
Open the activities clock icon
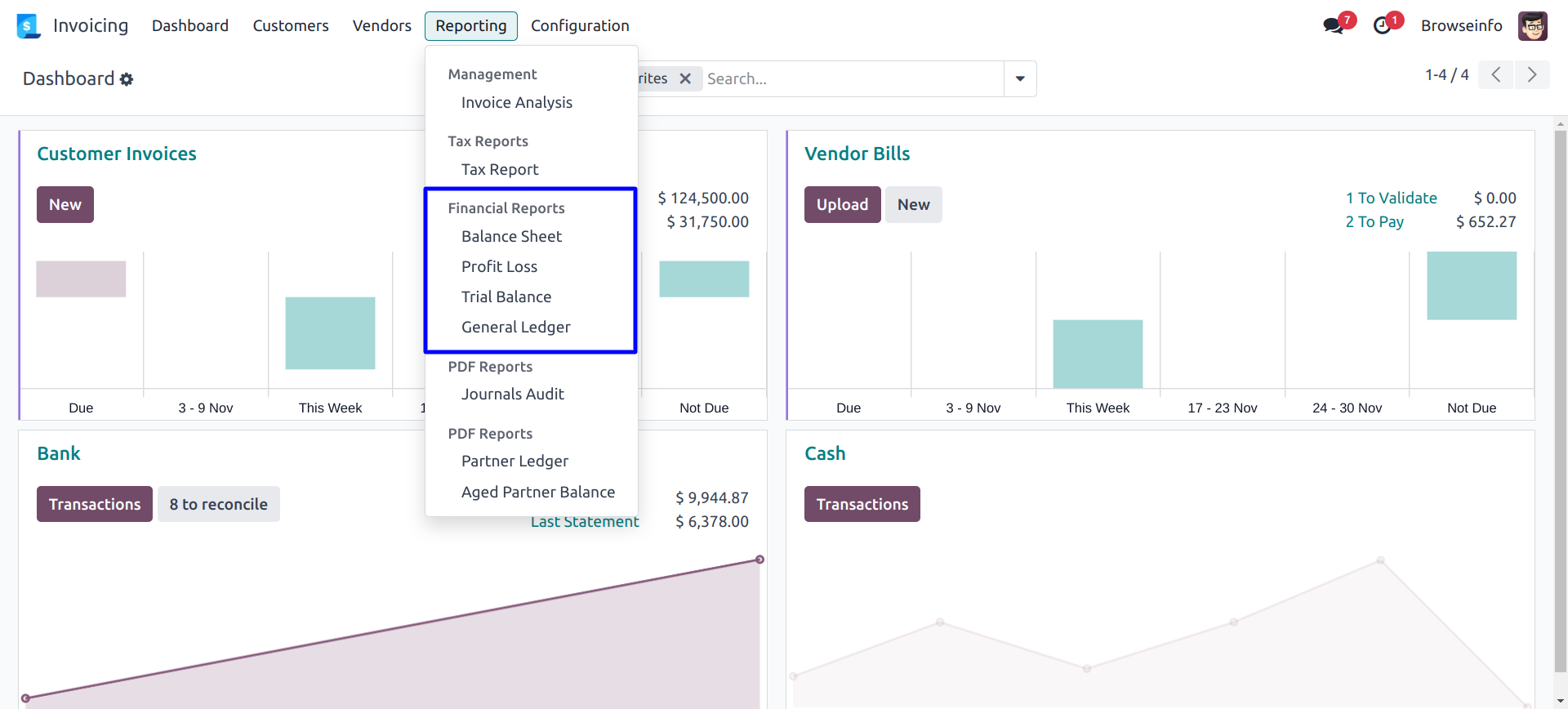[1382, 25]
